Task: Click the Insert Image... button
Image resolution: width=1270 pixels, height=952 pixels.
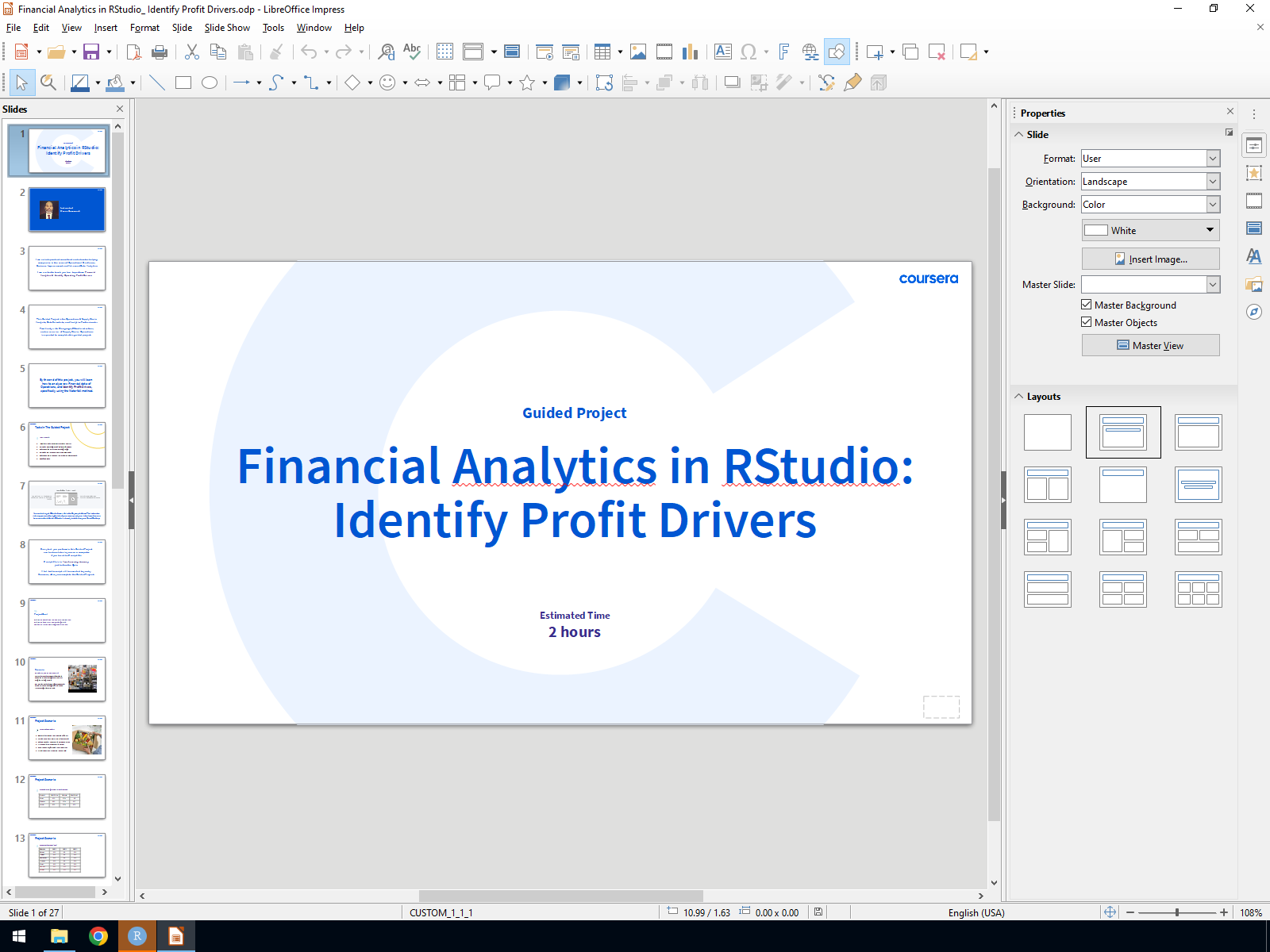Action: click(1150, 259)
